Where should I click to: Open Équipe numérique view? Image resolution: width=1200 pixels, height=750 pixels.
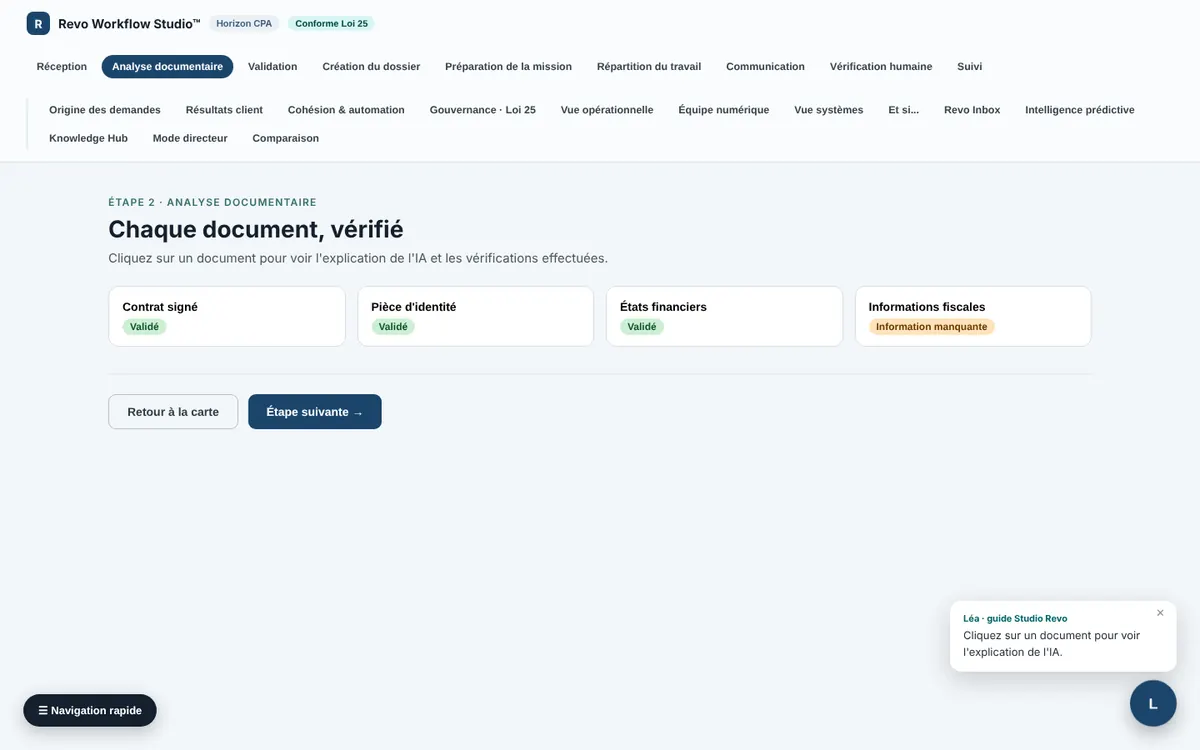point(724,110)
